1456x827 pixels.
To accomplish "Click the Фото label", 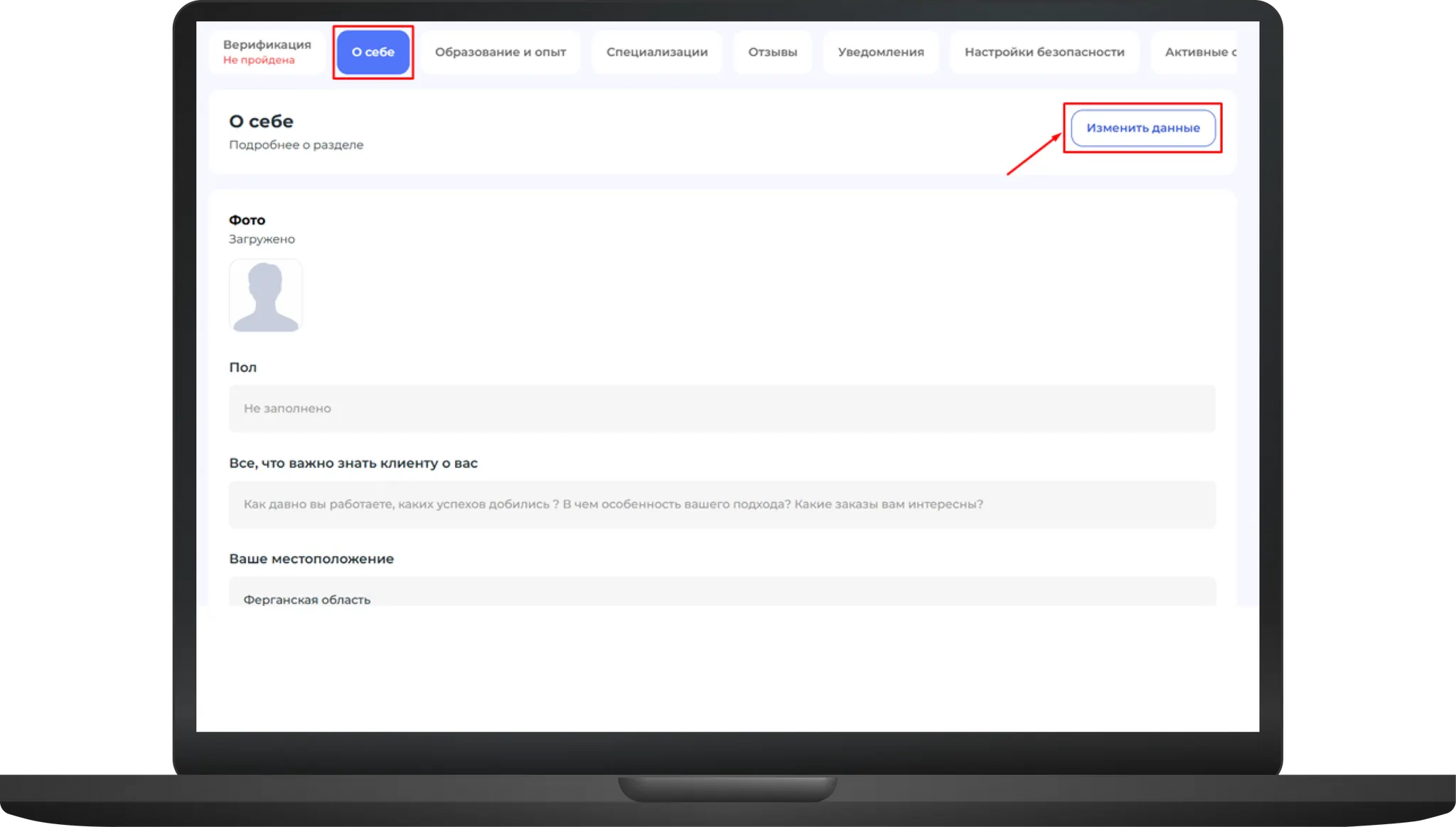I will 247,220.
